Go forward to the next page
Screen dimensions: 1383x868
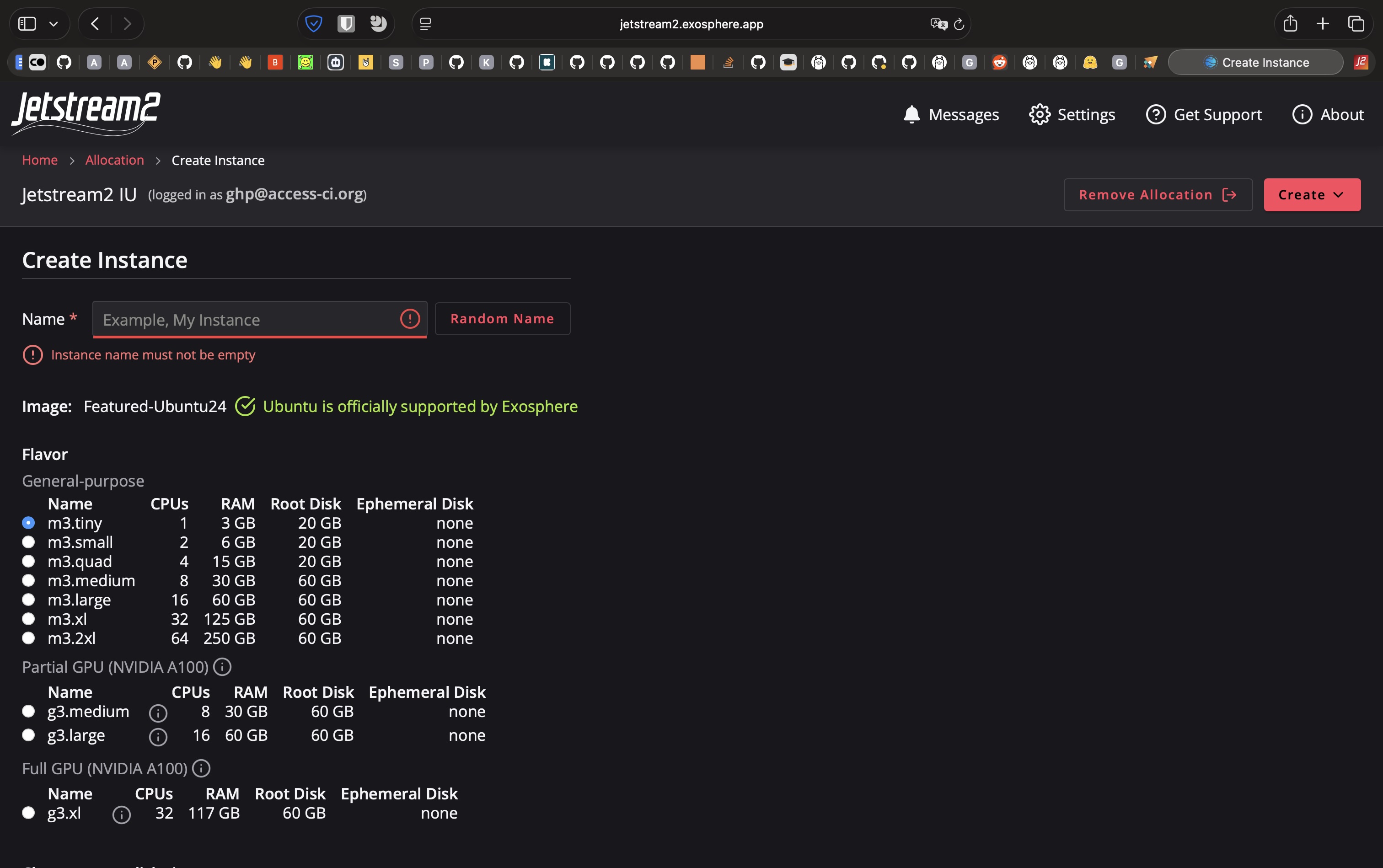[x=128, y=23]
